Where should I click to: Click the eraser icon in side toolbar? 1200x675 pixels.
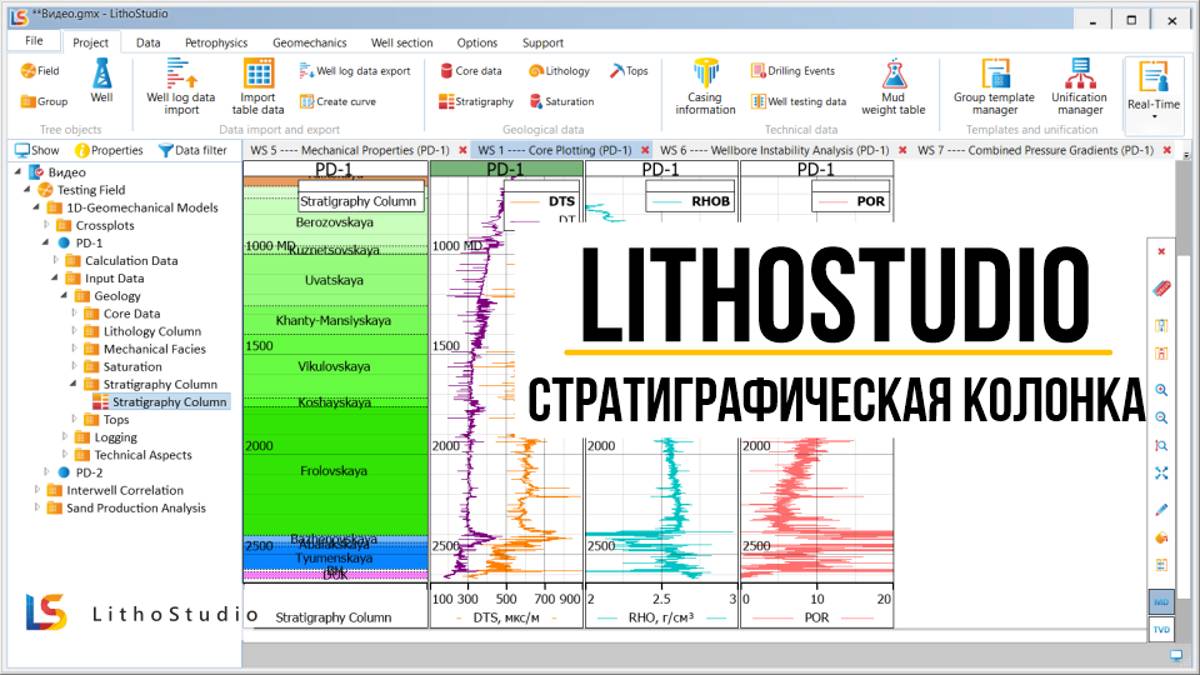[x=1161, y=289]
